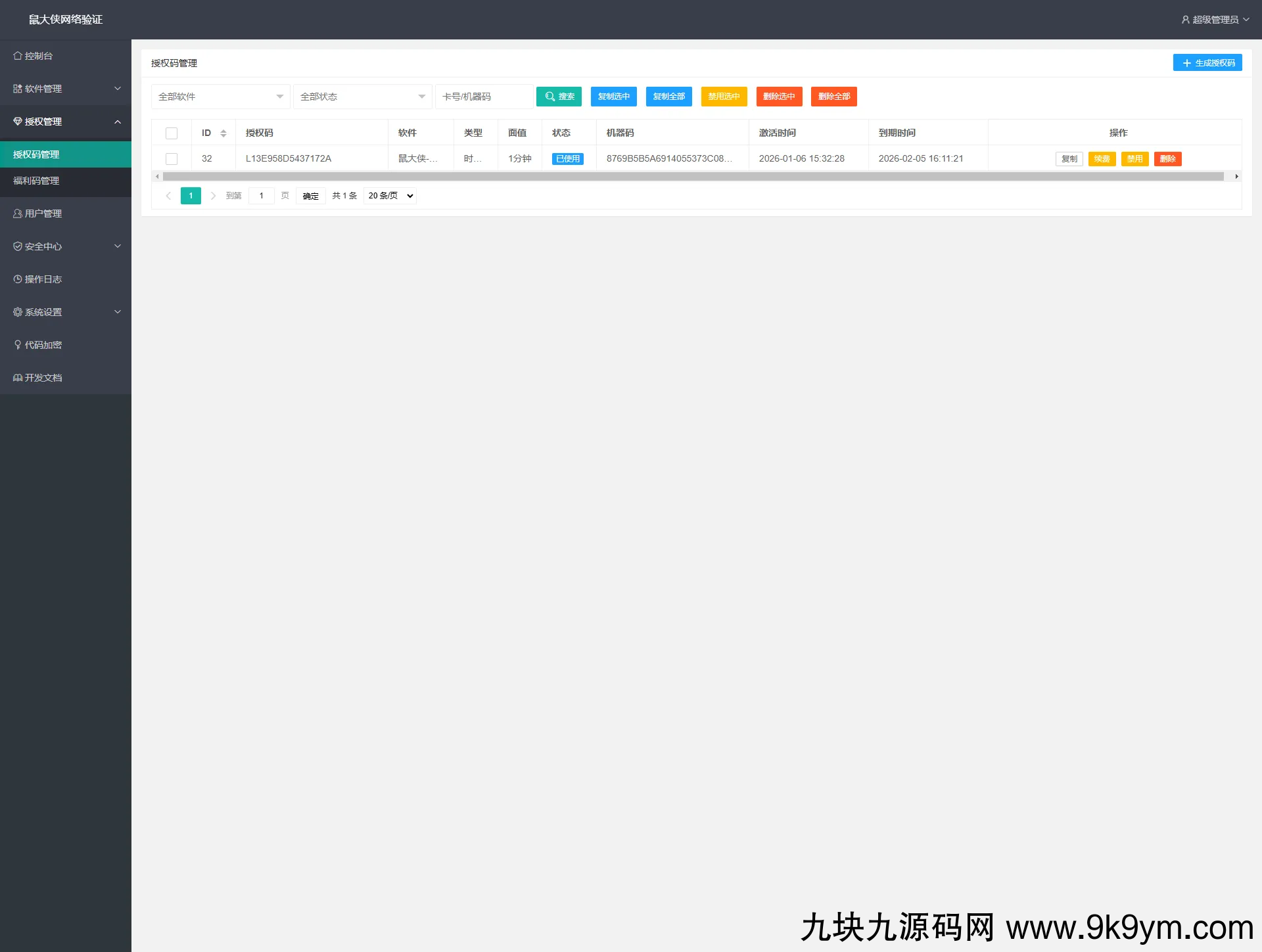Image resolution: width=1262 pixels, height=952 pixels.
Task: Open the 20 条/页 page size selector
Action: [x=390, y=196]
